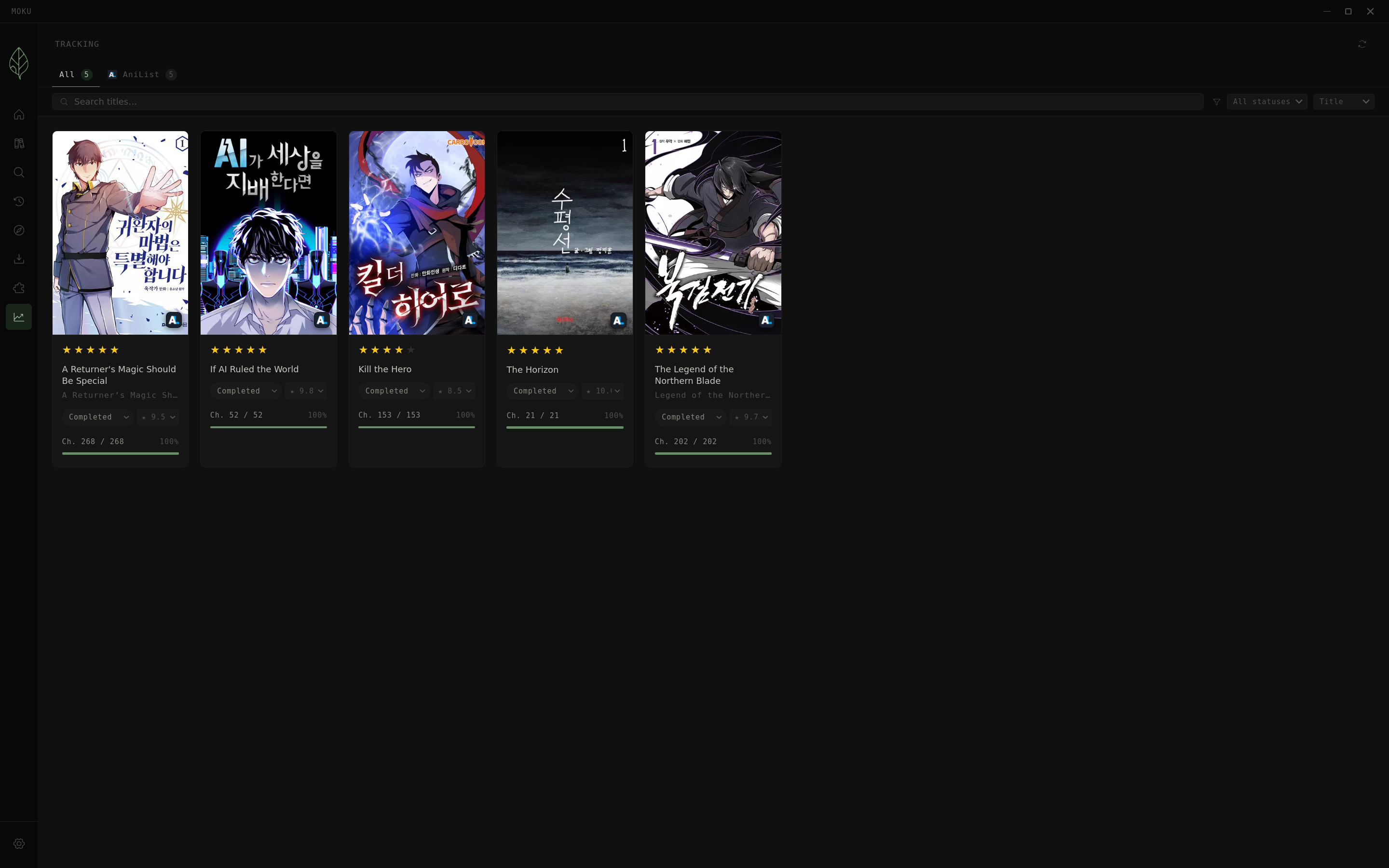1389x868 pixels.
Task: Click star rating for A Returner's Magic
Action: 91,350
